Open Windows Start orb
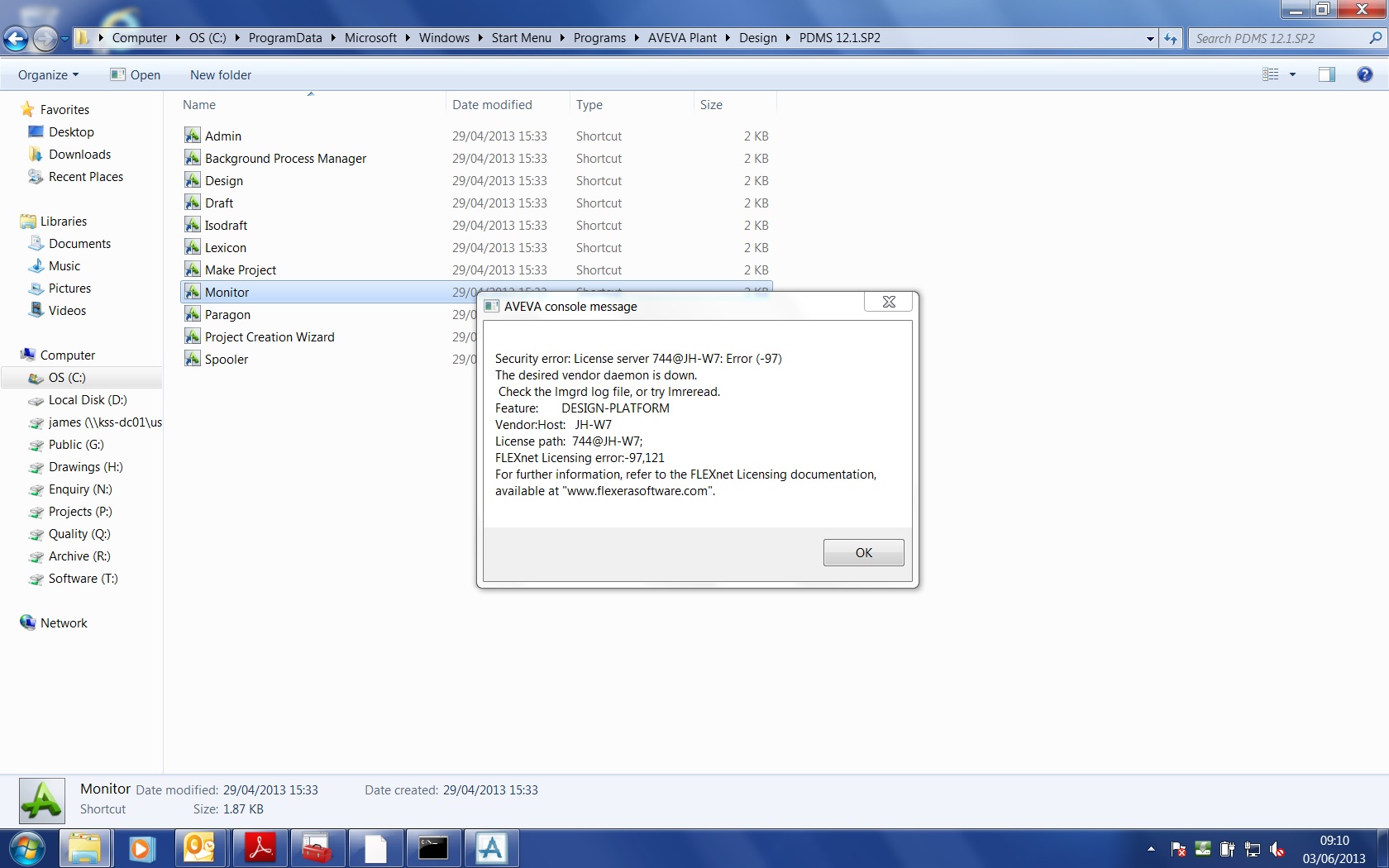The image size is (1389, 868). pyautogui.click(x=27, y=848)
